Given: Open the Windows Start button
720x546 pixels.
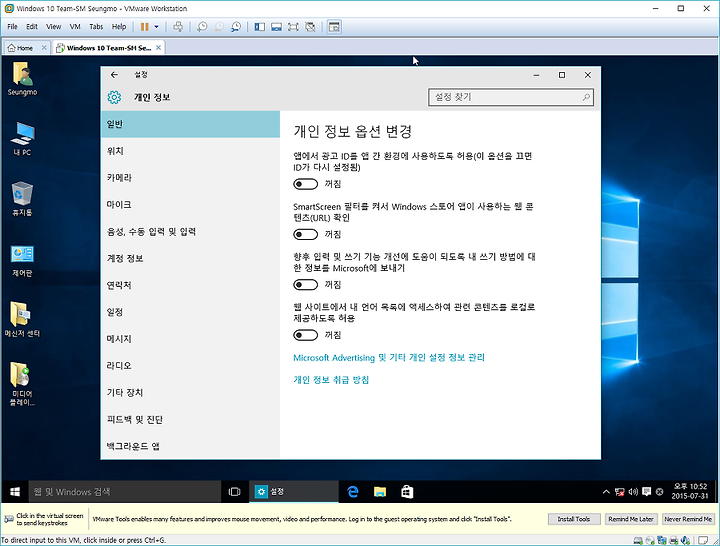Looking at the screenshot, I should (15, 492).
